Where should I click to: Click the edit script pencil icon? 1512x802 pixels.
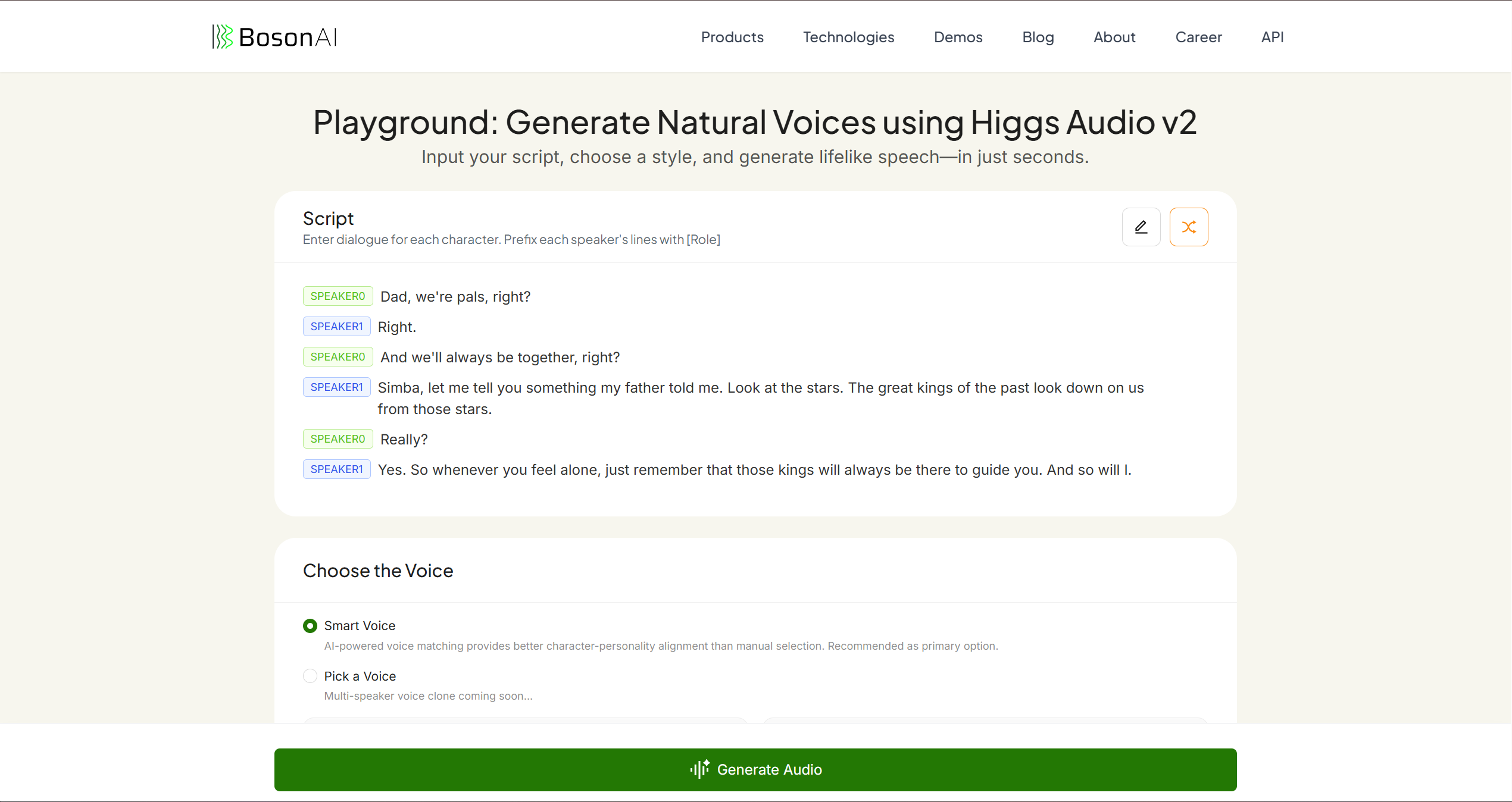[1141, 227]
